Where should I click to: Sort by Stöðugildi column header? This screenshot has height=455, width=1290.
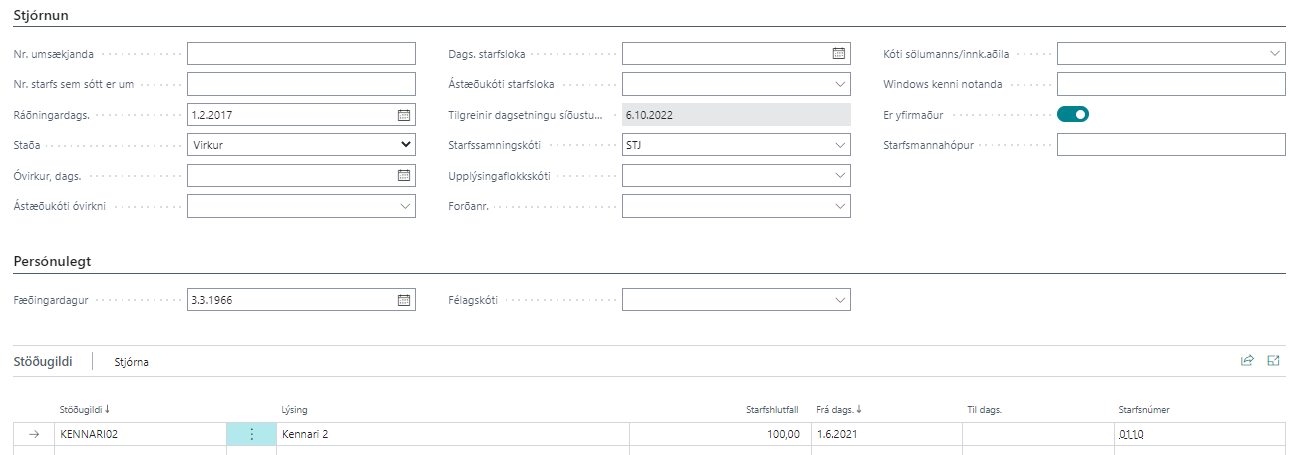[x=84, y=409]
